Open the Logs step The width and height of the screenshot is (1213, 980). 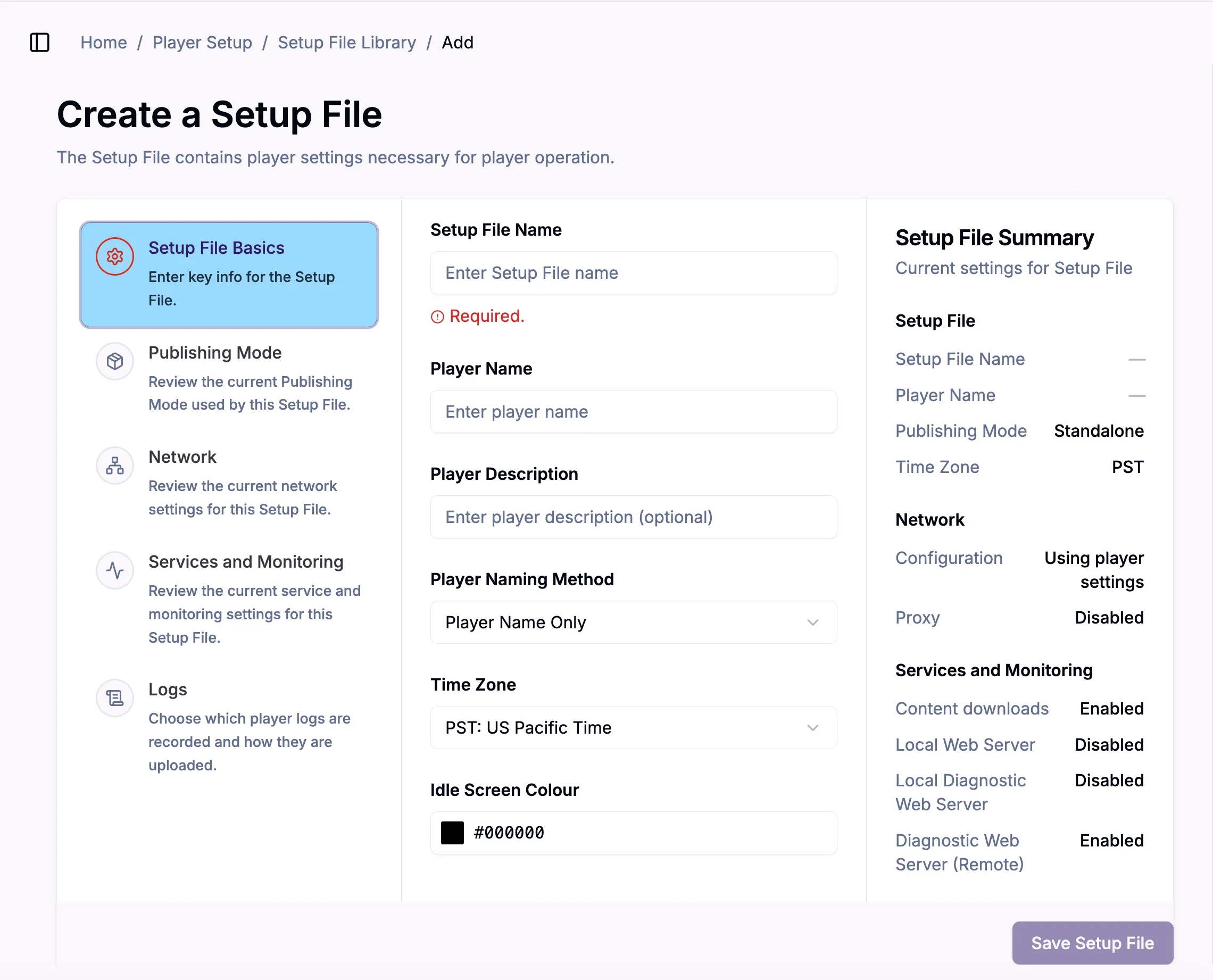(x=229, y=727)
